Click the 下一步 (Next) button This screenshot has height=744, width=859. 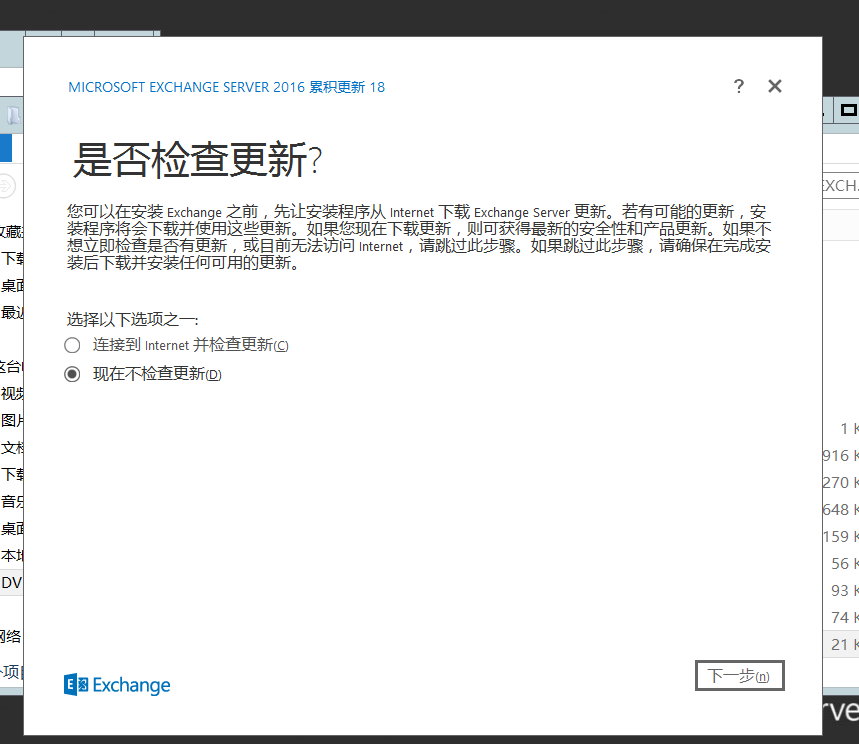tap(739, 675)
